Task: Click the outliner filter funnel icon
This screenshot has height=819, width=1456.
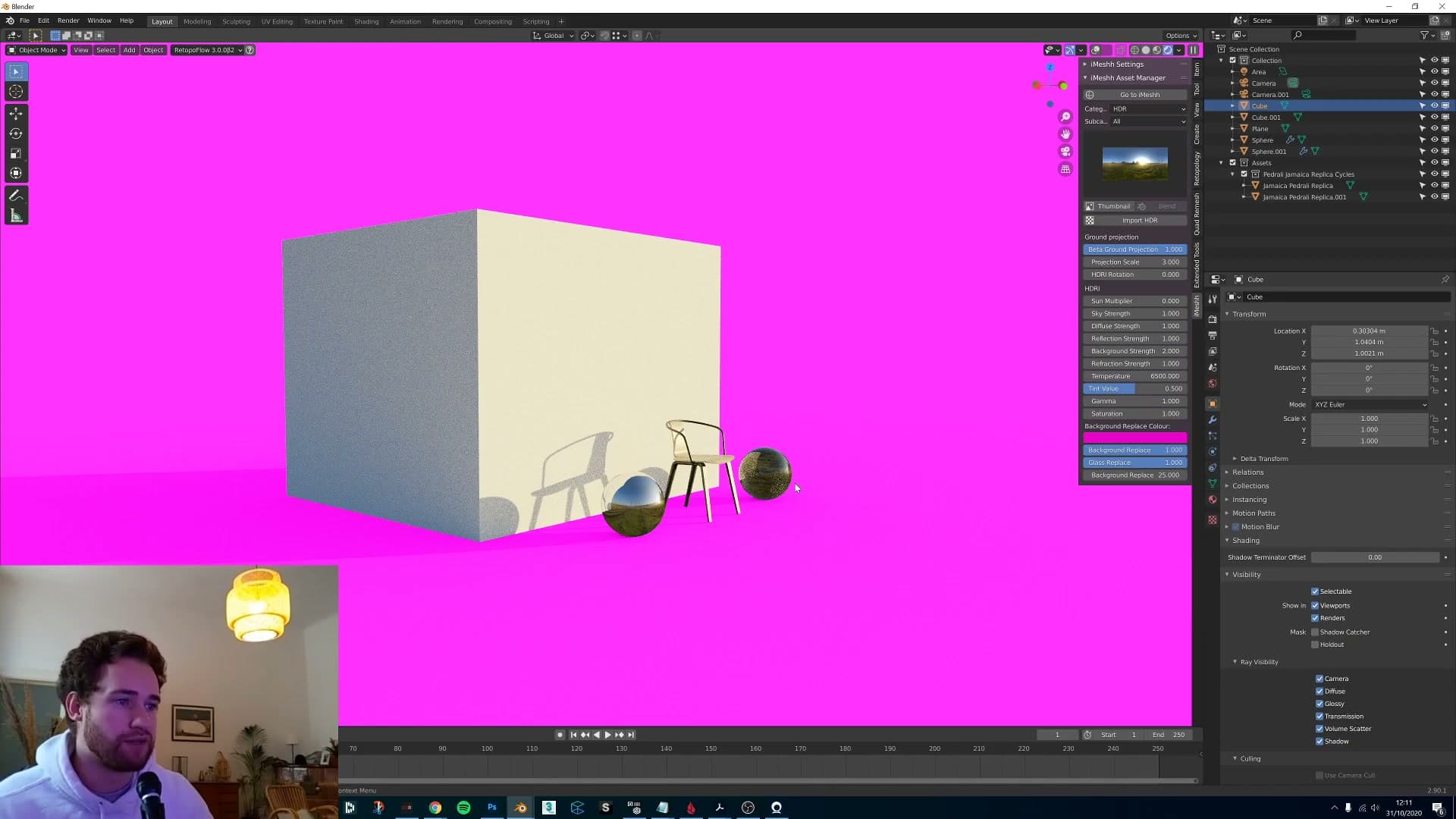Action: [1423, 35]
